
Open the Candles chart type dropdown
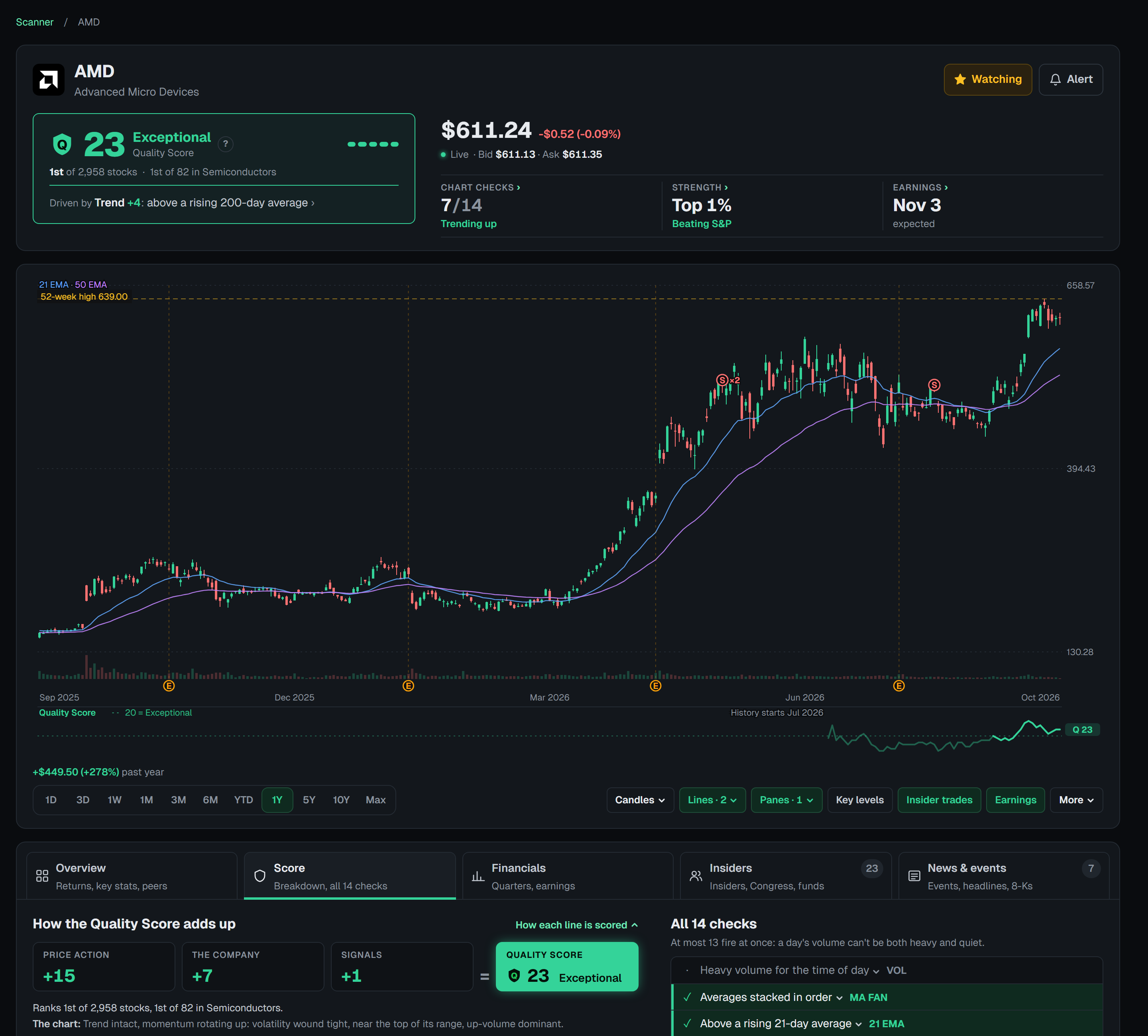(x=640, y=801)
